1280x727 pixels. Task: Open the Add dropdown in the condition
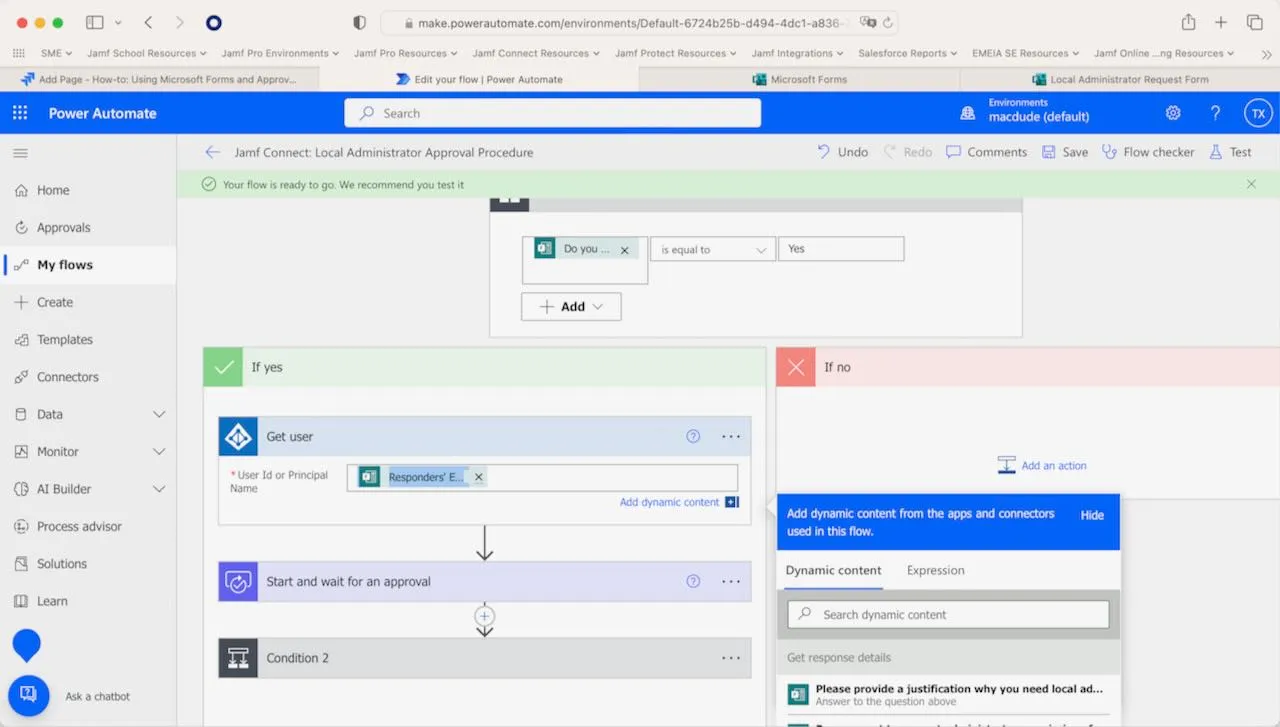coord(571,306)
